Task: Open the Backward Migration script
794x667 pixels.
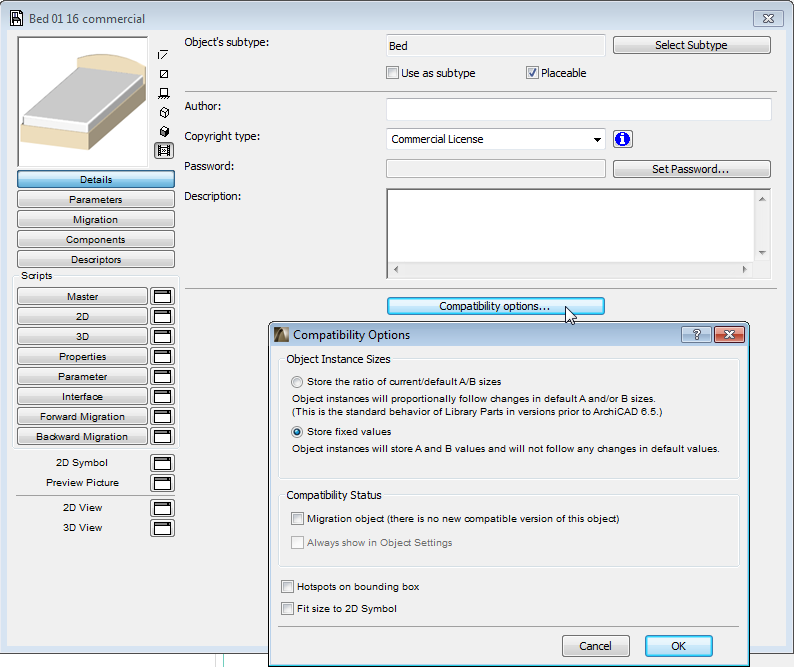Action: (x=83, y=437)
